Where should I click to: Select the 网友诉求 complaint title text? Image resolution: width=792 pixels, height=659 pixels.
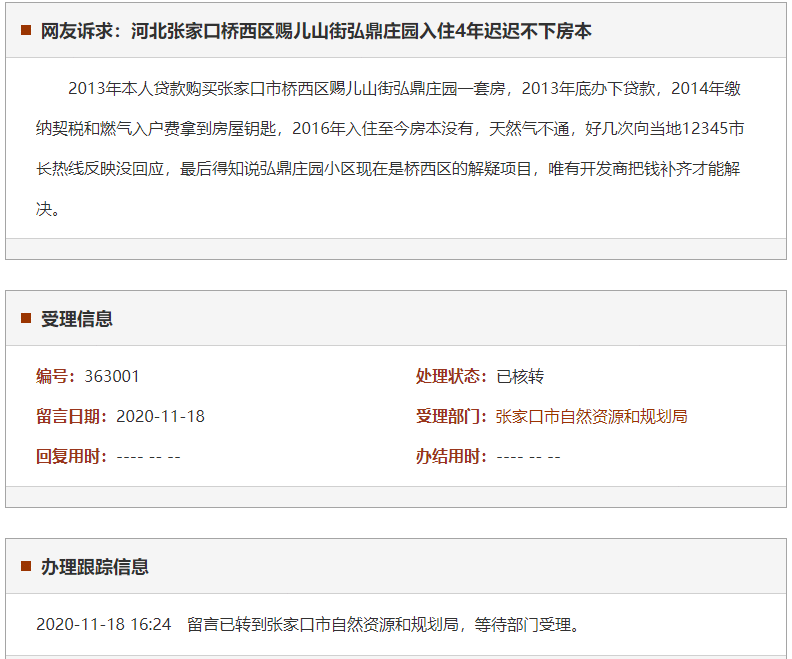tap(316, 31)
